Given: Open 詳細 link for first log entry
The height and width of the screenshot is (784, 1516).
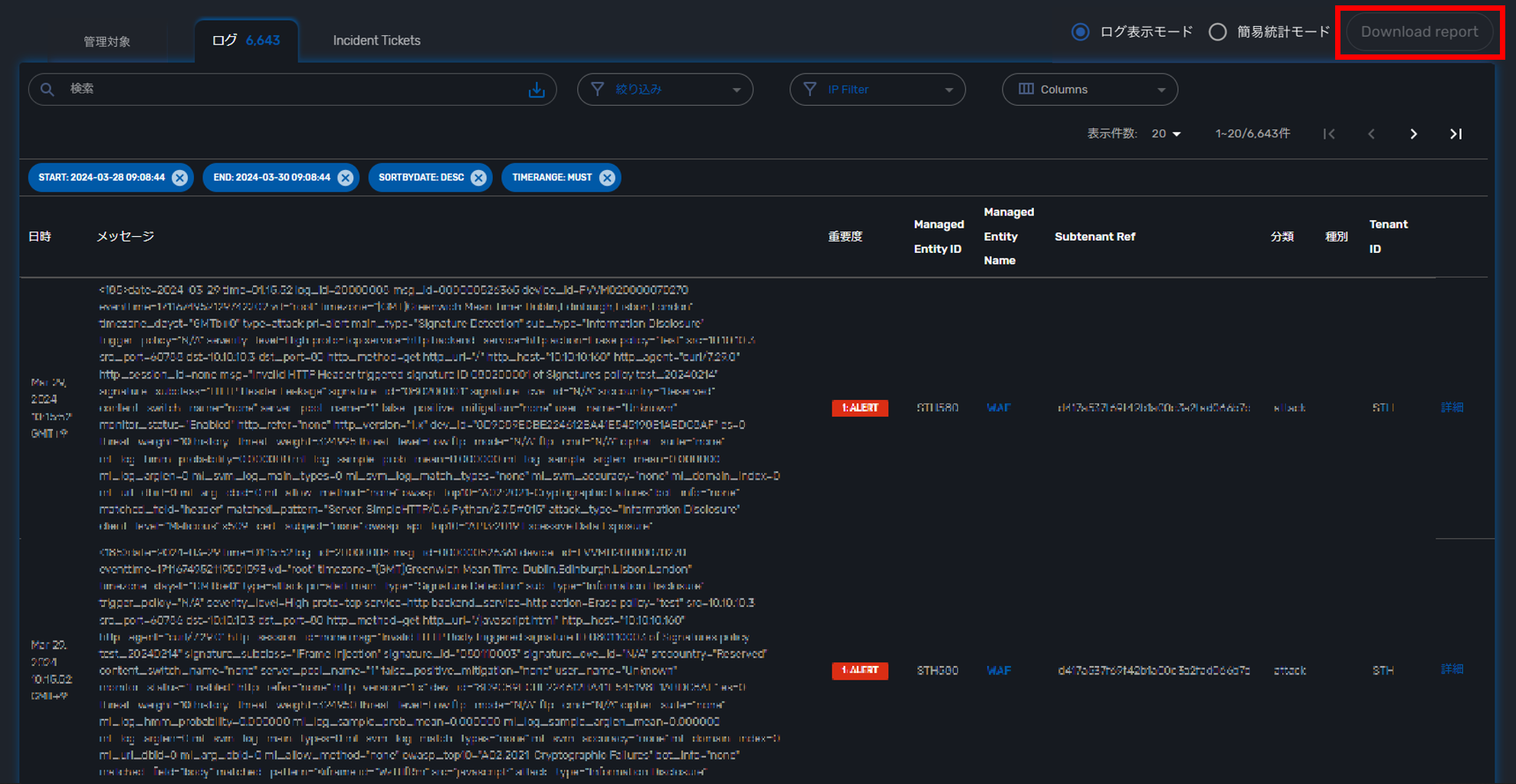Looking at the screenshot, I should pyautogui.click(x=1452, y=408).
